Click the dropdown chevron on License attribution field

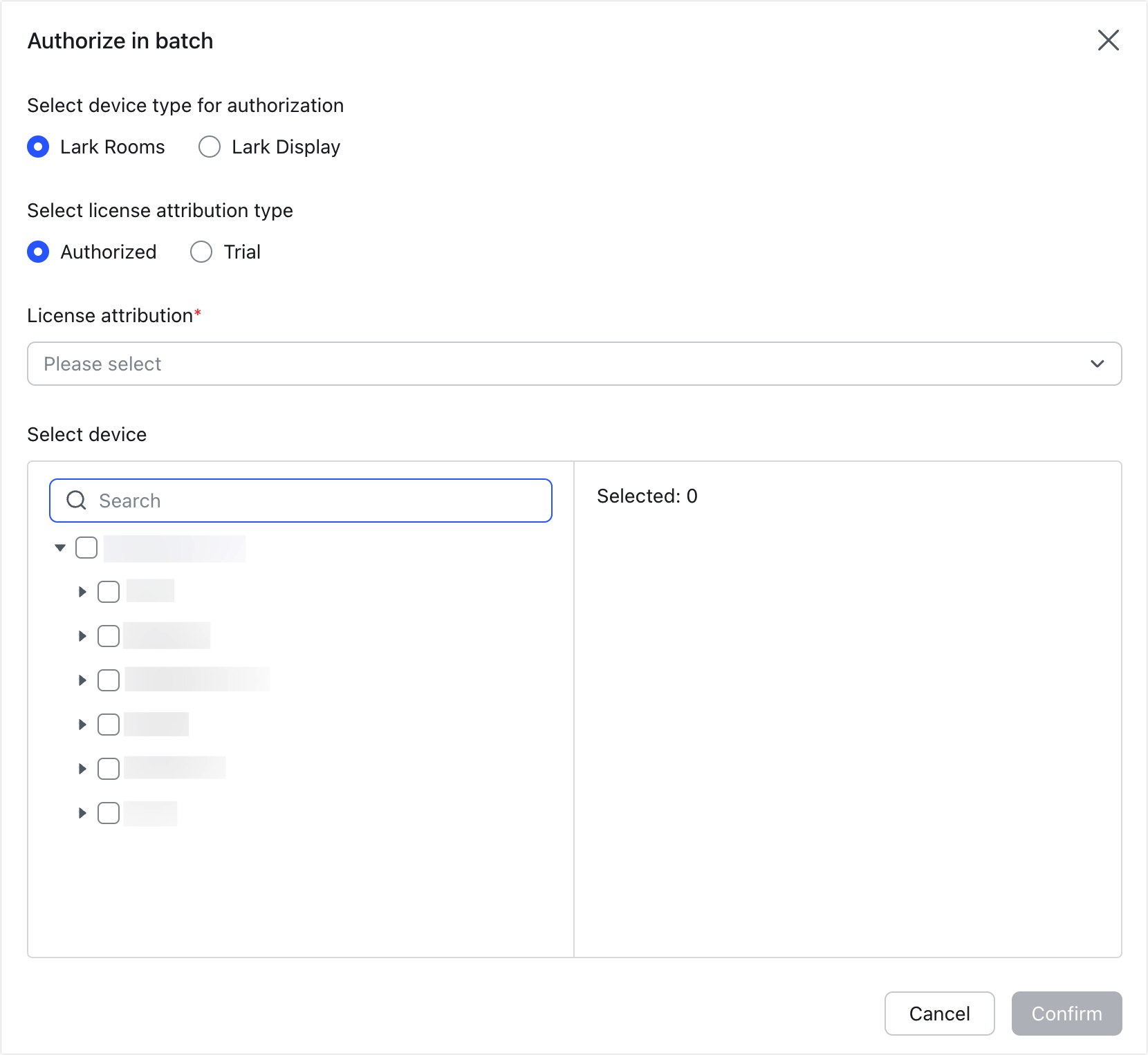click(1097, 363)
